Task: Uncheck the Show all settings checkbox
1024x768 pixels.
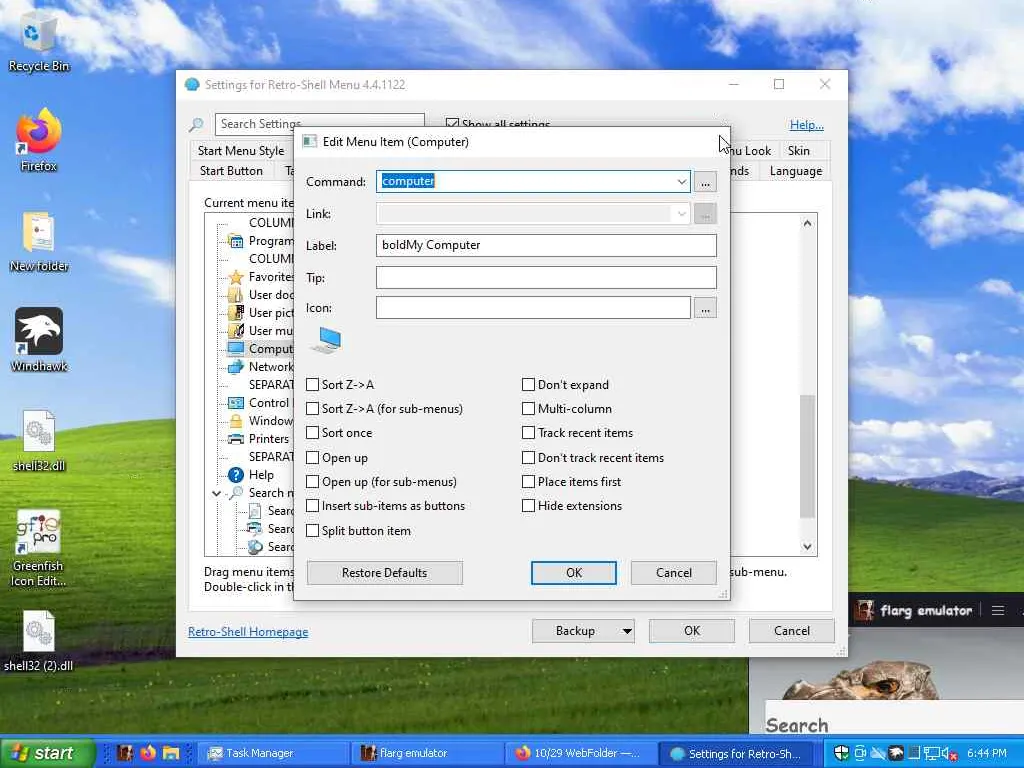Action: pos(452,123)
